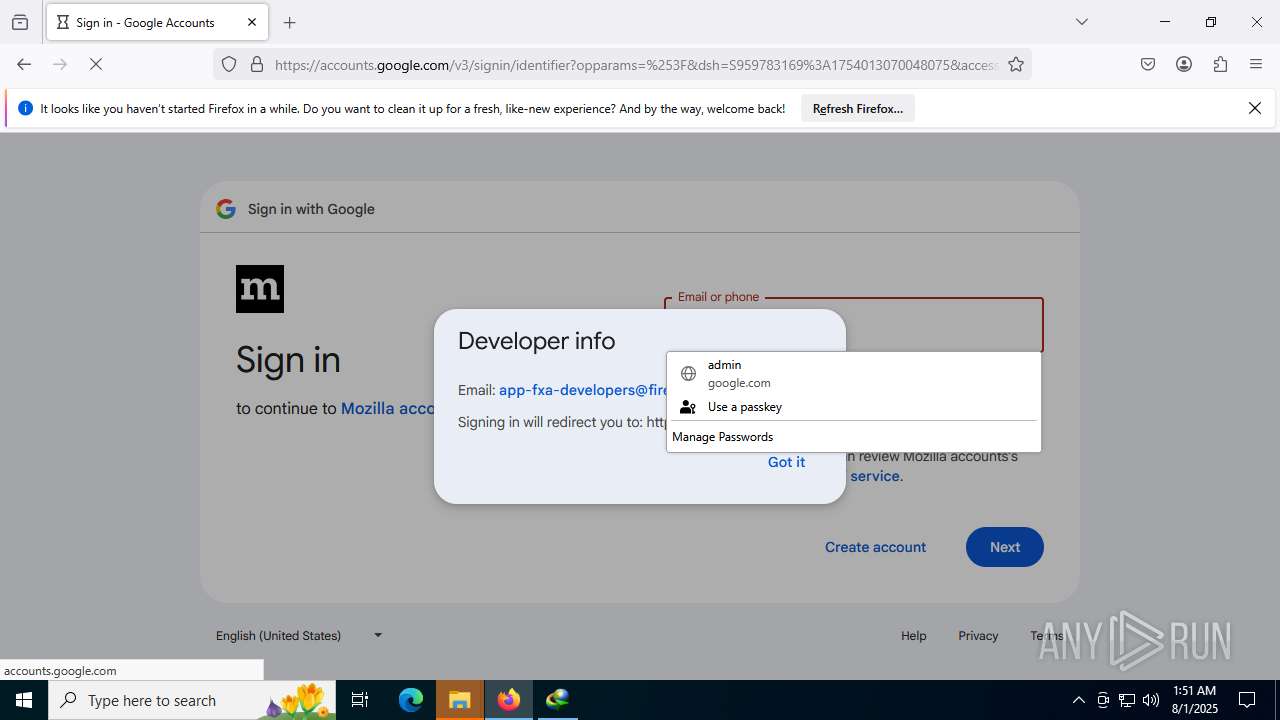The height and width of the screenshot is (720, 1280).
Task: Click the app-fxa-developers email link
Action: point(583,390)
